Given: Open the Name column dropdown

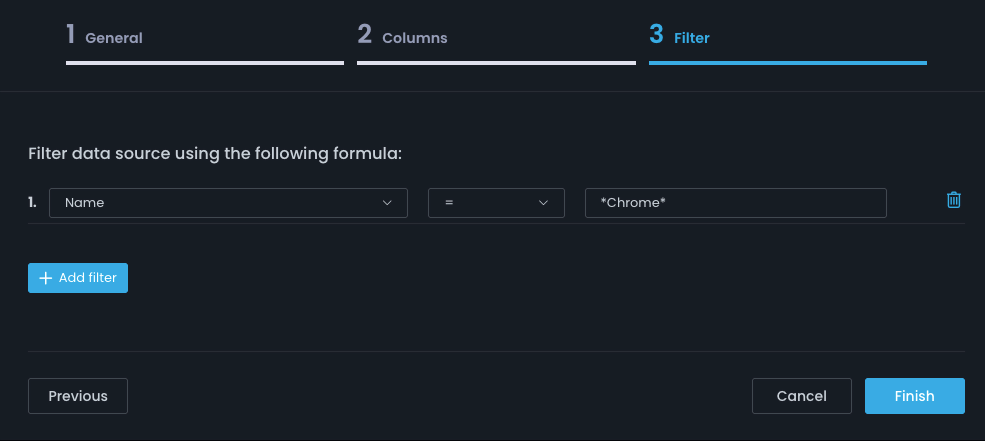Looking at the screenshot, I should (x=229, y=203).
